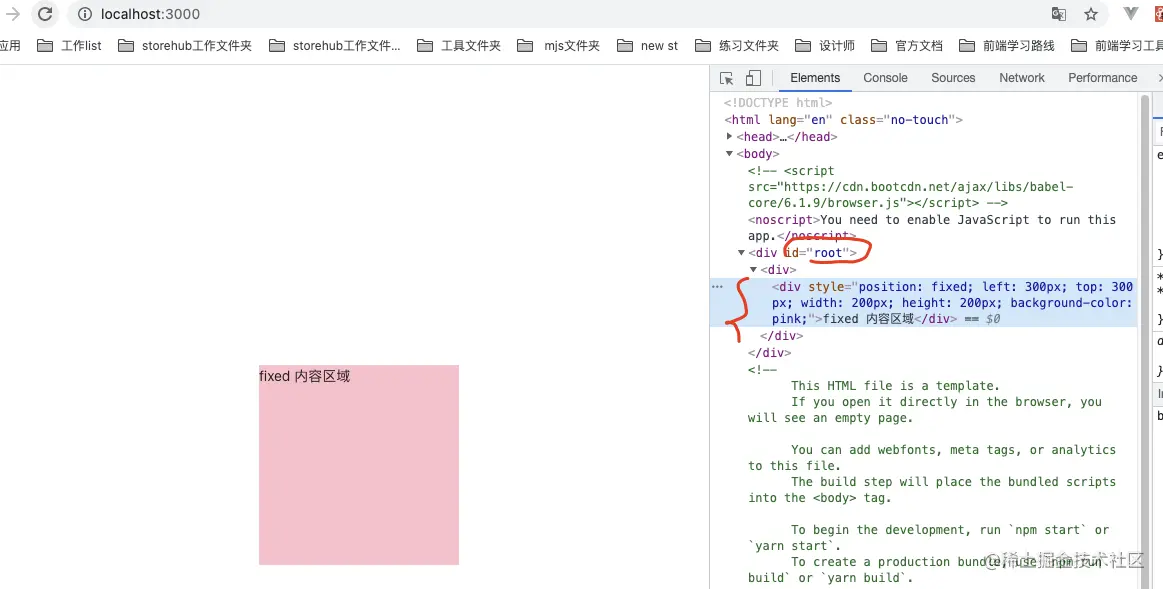The height and width of the screenshot is (589, 1163).
Task: Click the 'You can add webfonts' comment text
Action: [x=932, y=458]
